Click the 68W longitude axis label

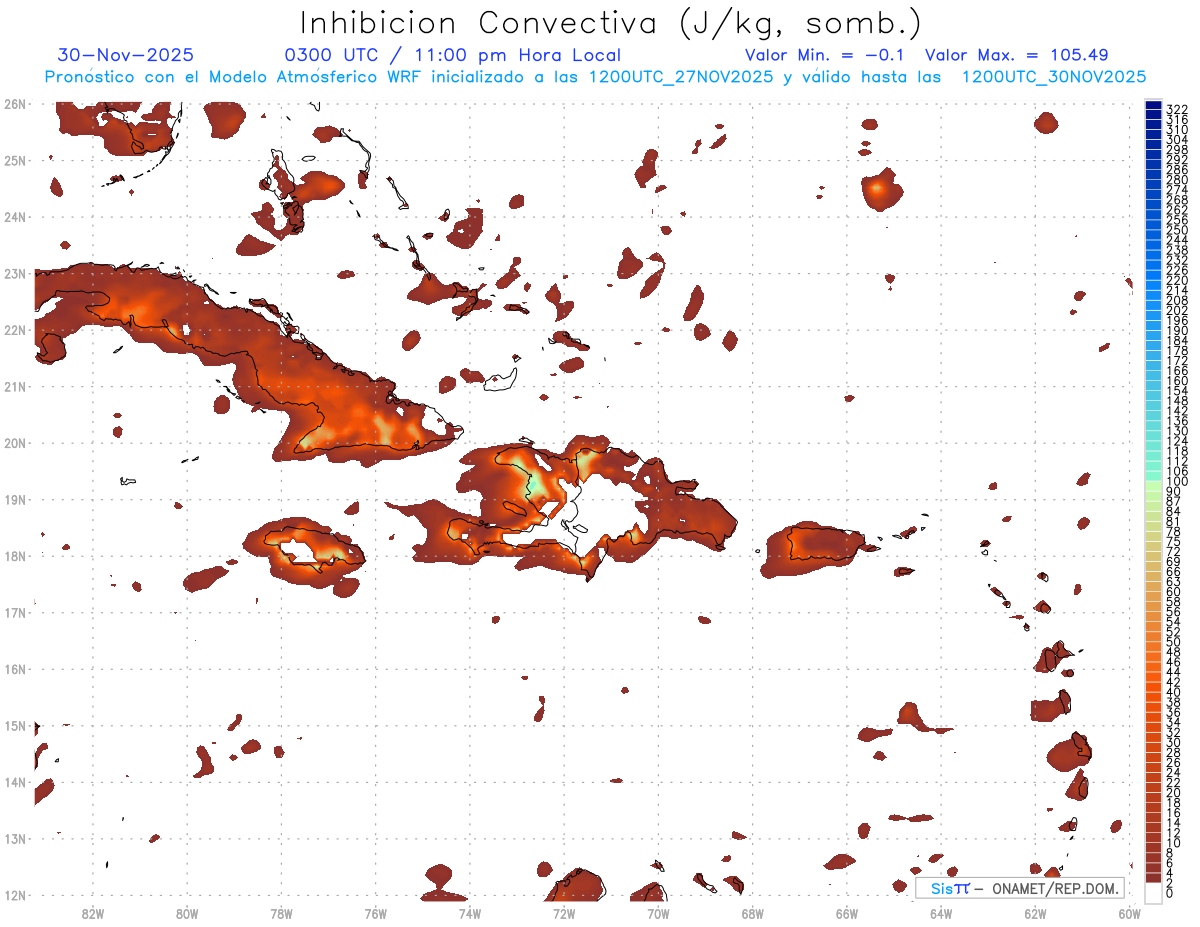pyautogui.click(x=752, y=913)
